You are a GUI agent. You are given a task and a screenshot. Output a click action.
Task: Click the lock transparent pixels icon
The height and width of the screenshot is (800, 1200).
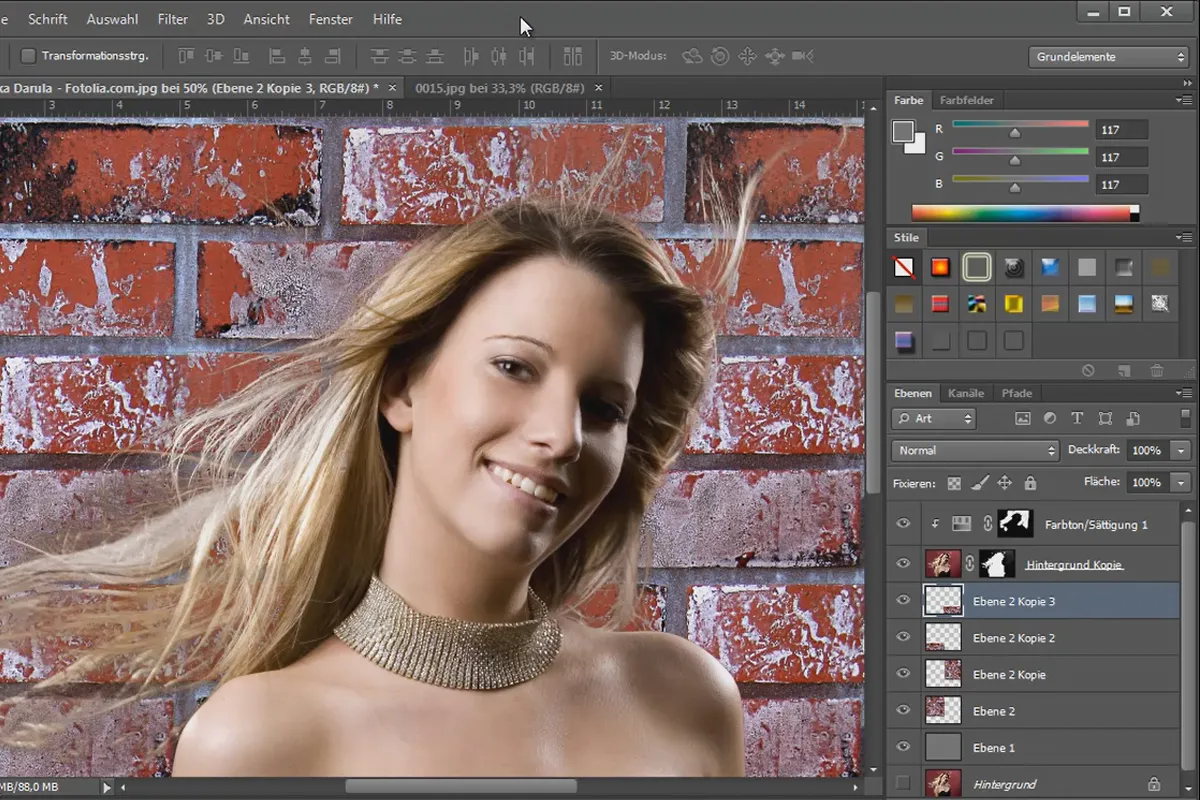coord(954,483)
